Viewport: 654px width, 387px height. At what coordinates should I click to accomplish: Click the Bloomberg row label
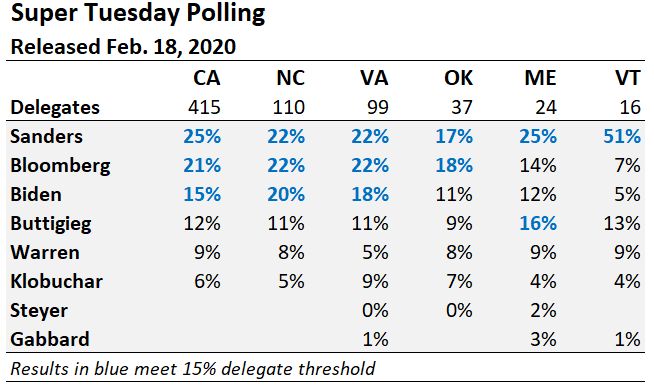[60, 166]
